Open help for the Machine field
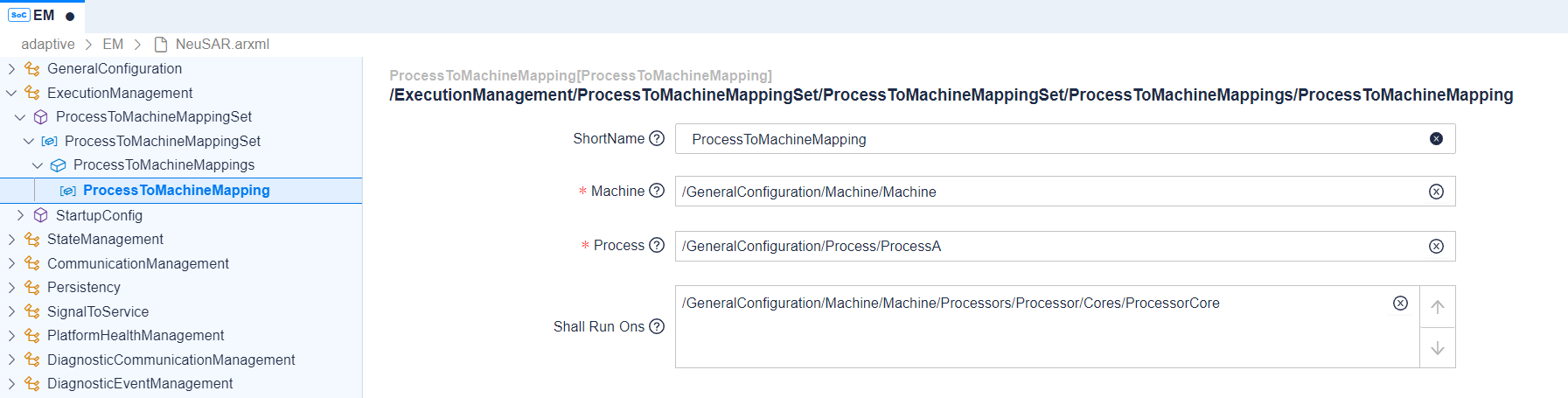The width and height of the screenshot is (1568, 398). [657, 191]
